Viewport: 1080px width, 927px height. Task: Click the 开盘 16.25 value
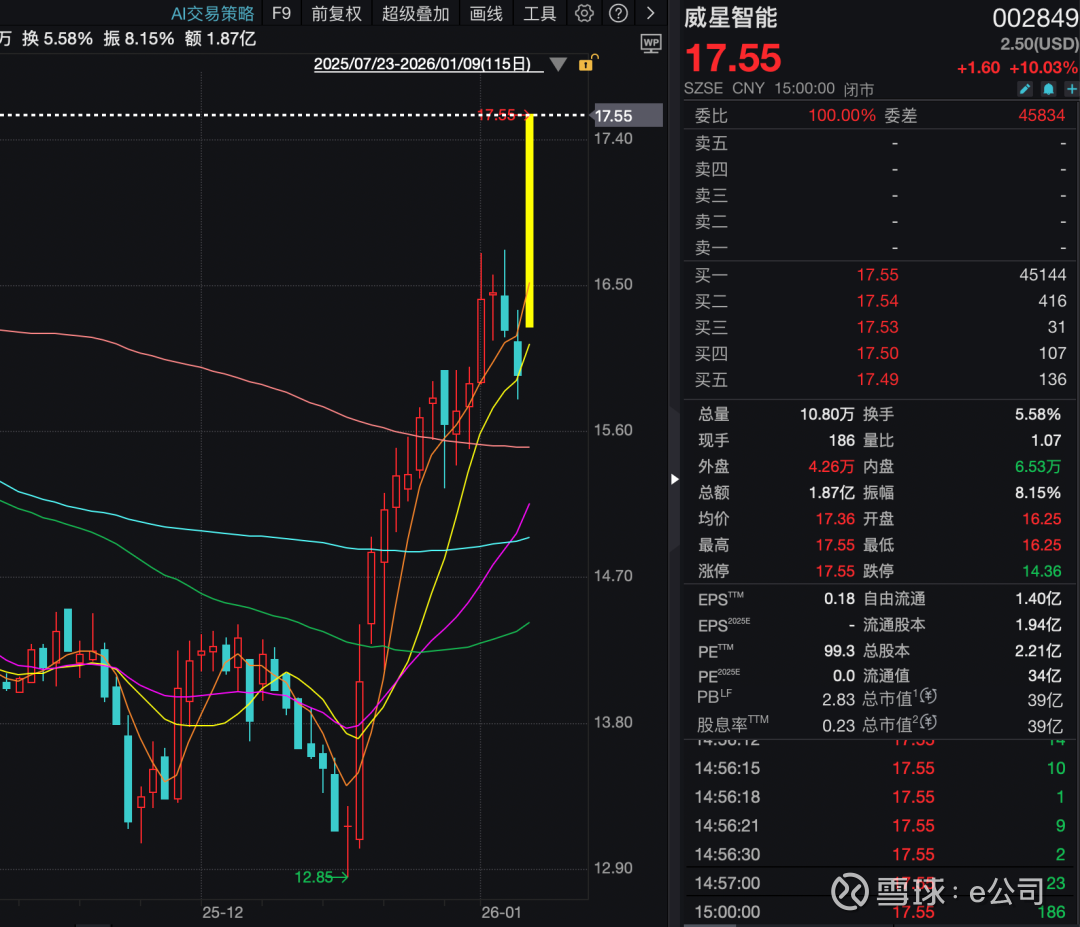[x=1041, y=519]
